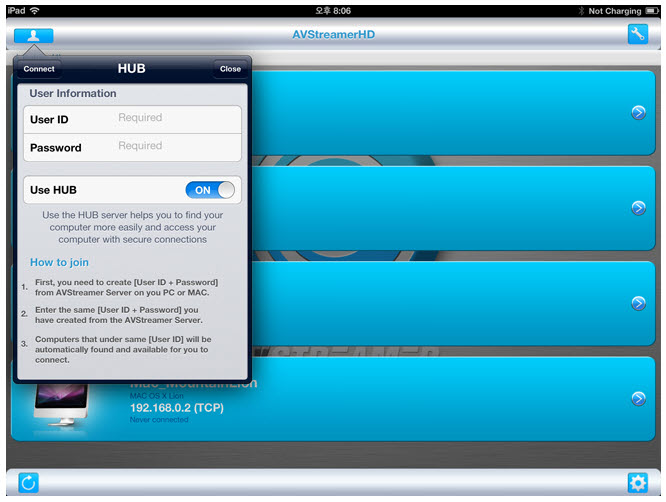Open the settings gear icon
Screen dimensions: 666x502
(638, 483)
